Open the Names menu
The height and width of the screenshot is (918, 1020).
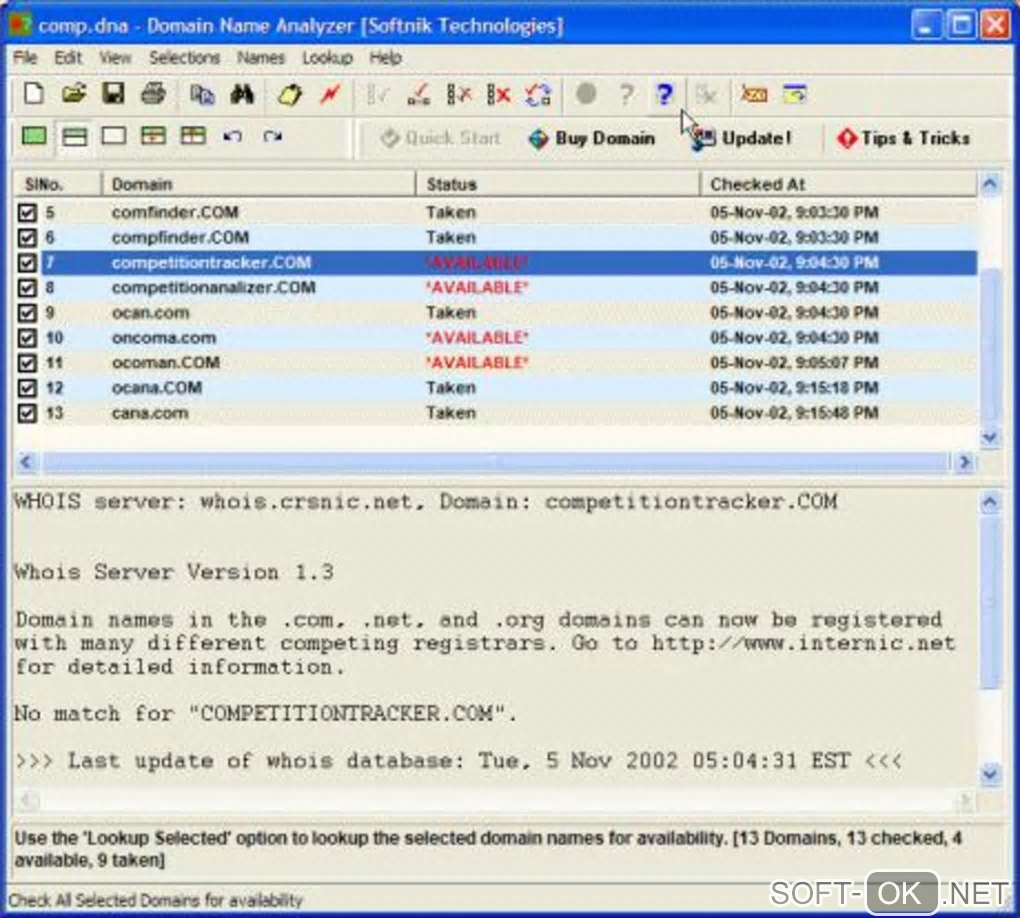coord(261,58)
